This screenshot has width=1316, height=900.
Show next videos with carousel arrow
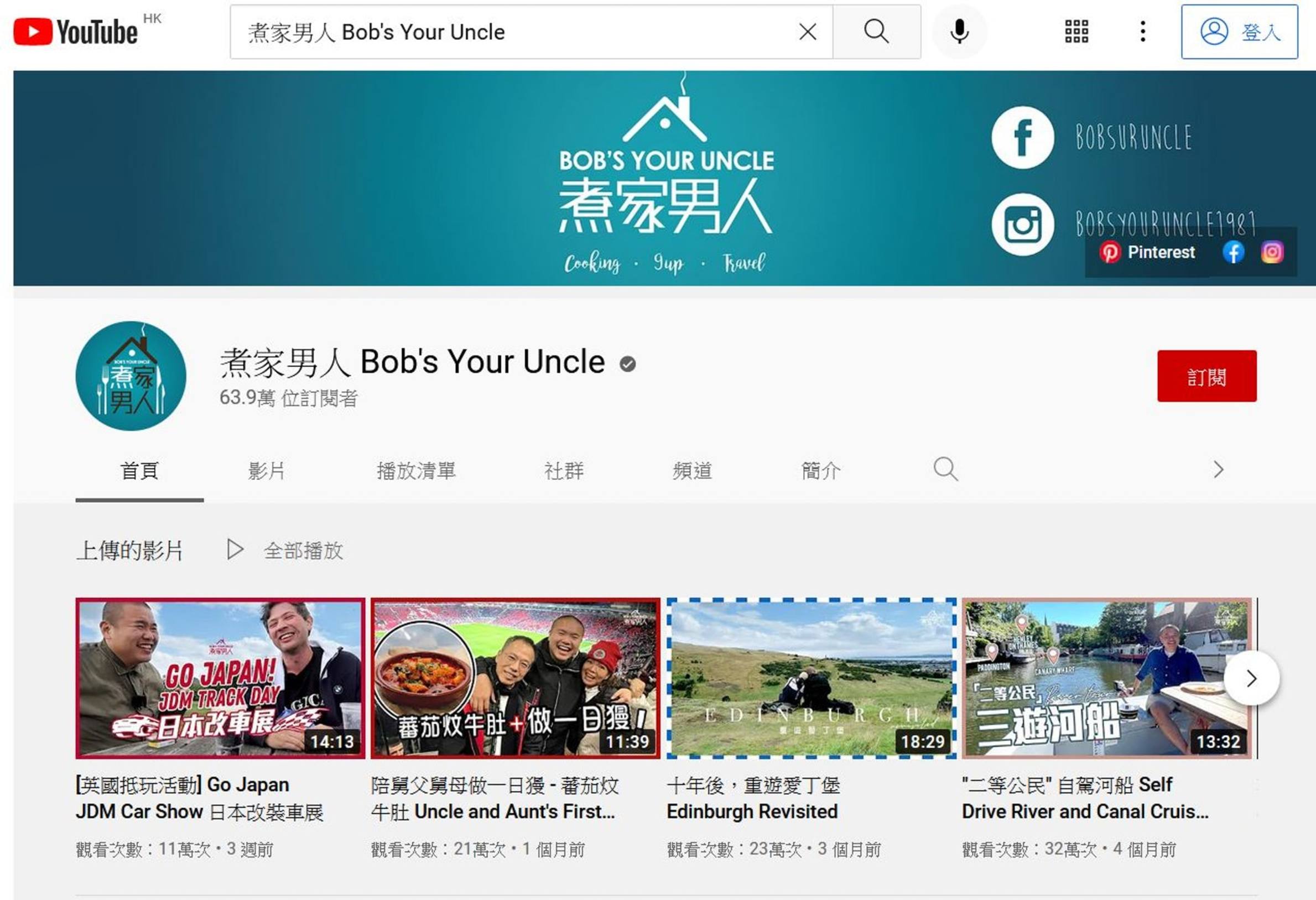pos(1251,678)
